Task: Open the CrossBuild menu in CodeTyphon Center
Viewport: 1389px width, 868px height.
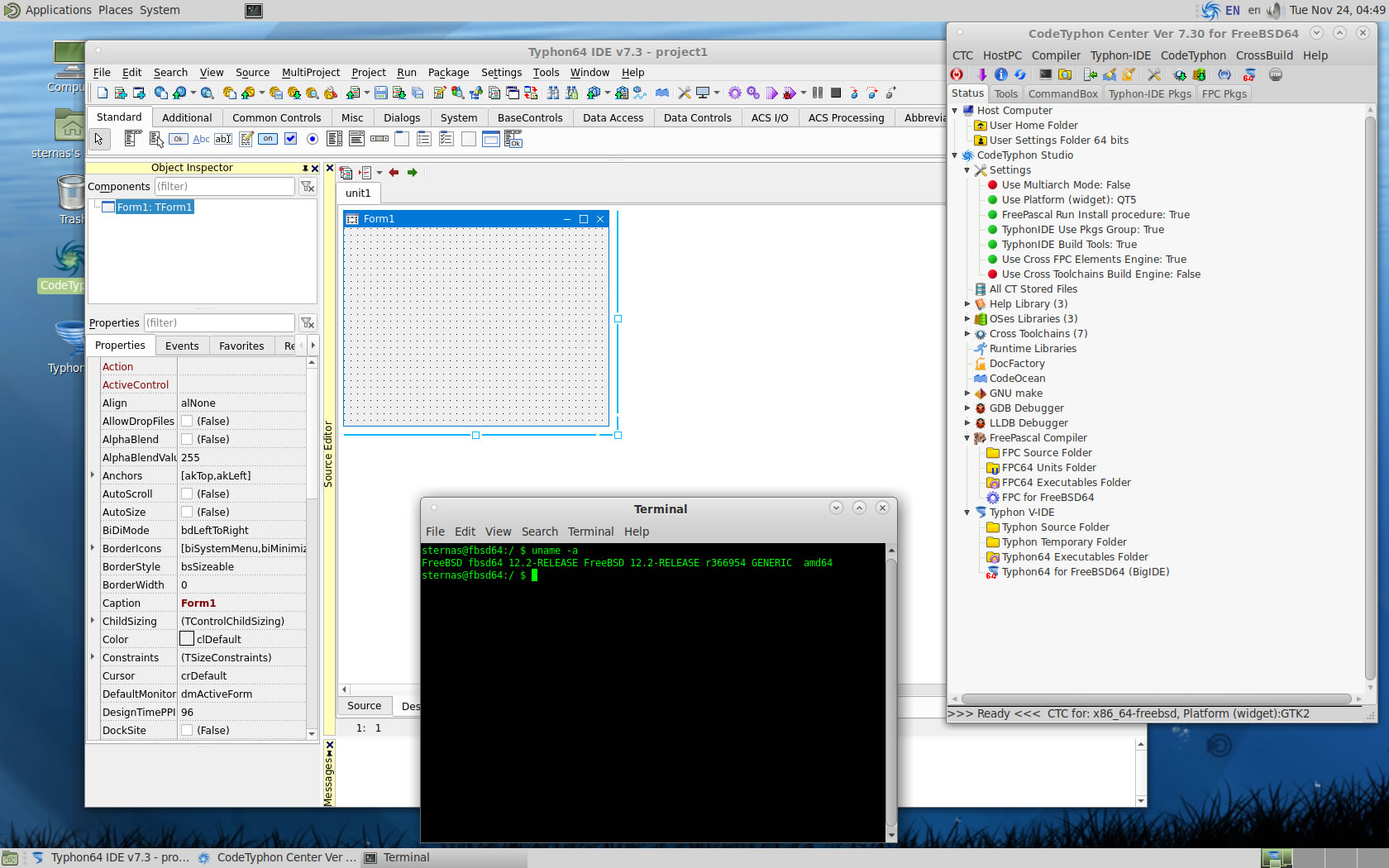Action: [1264, 55]
